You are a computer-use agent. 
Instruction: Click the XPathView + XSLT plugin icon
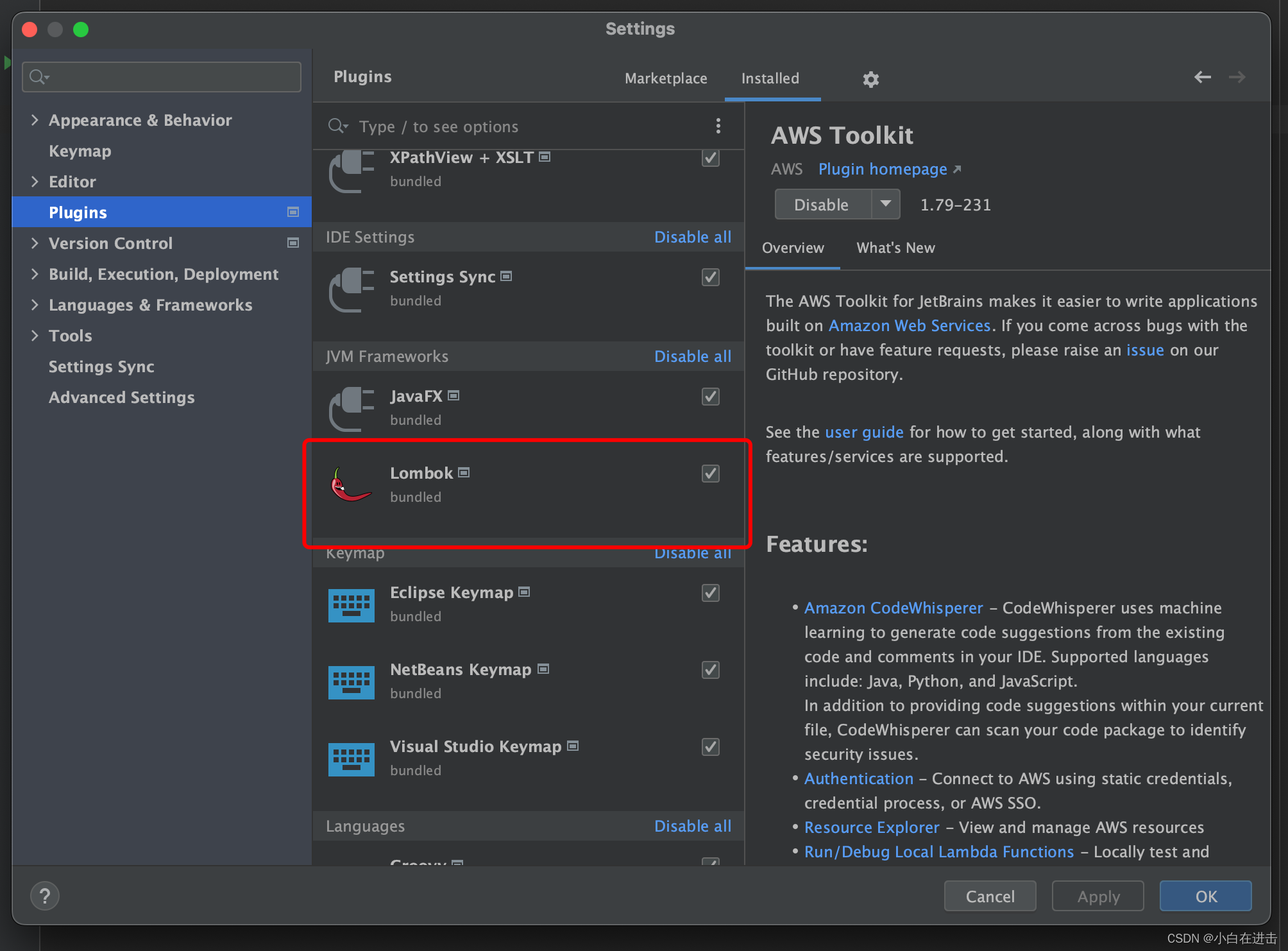(352, 171)
